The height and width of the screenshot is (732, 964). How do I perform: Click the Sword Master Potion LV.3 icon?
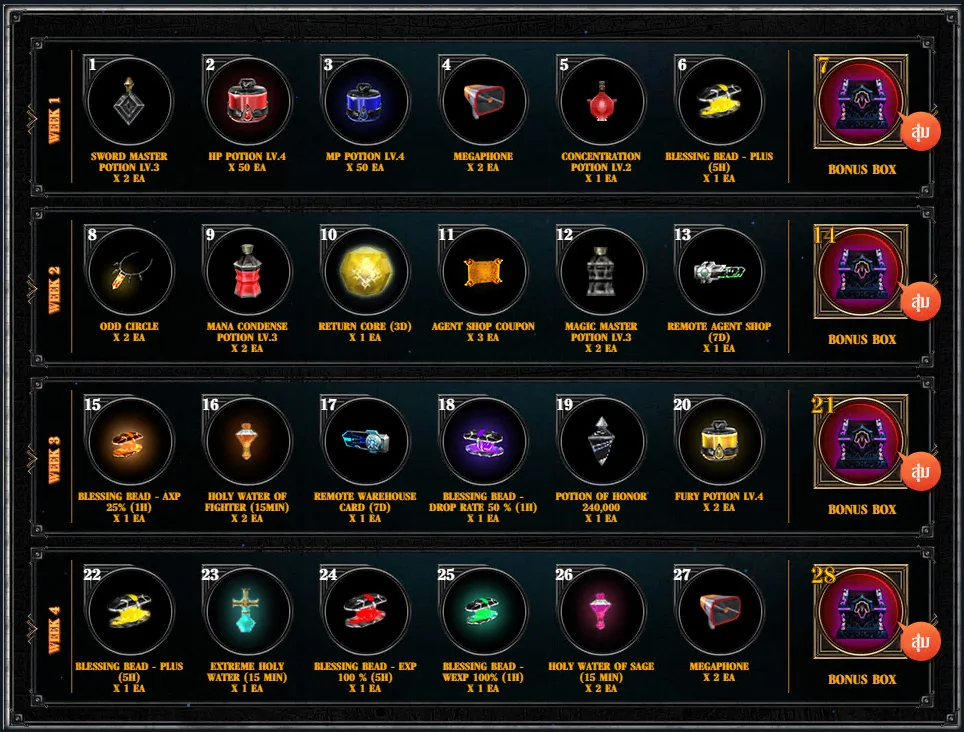(129, 102)
